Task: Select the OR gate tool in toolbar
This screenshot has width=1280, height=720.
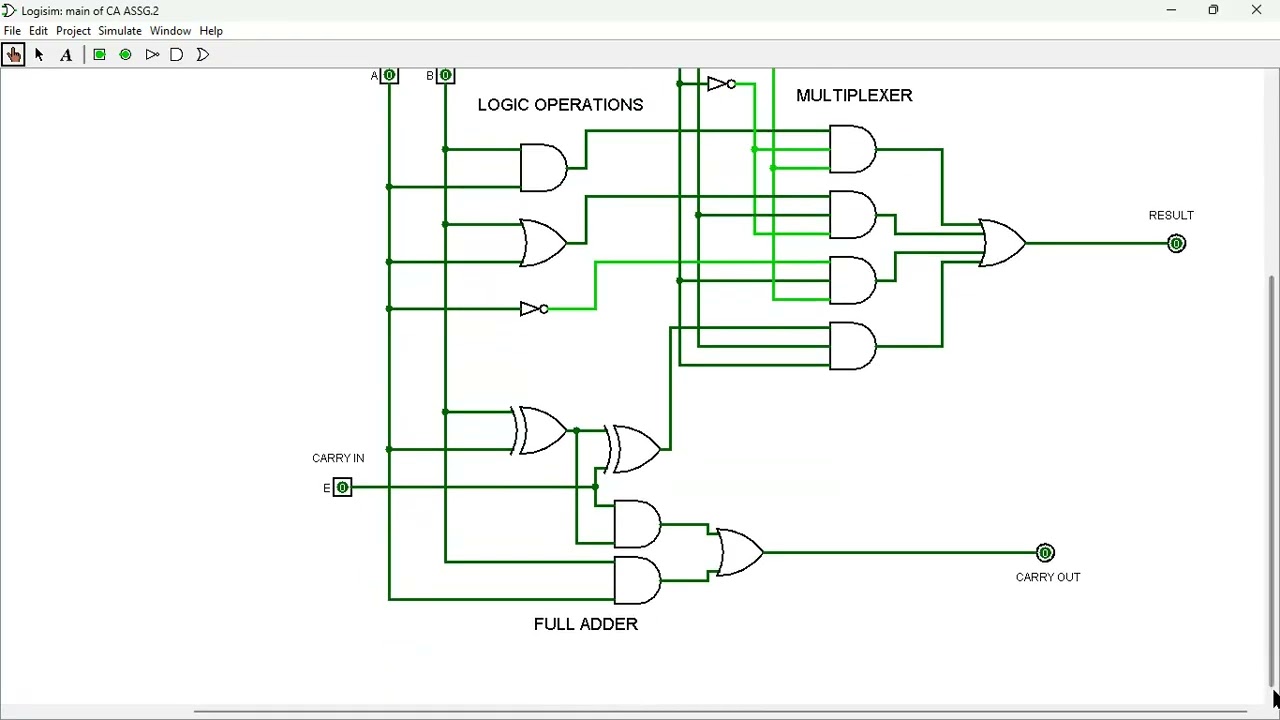Action: click(x=203, y=55)
